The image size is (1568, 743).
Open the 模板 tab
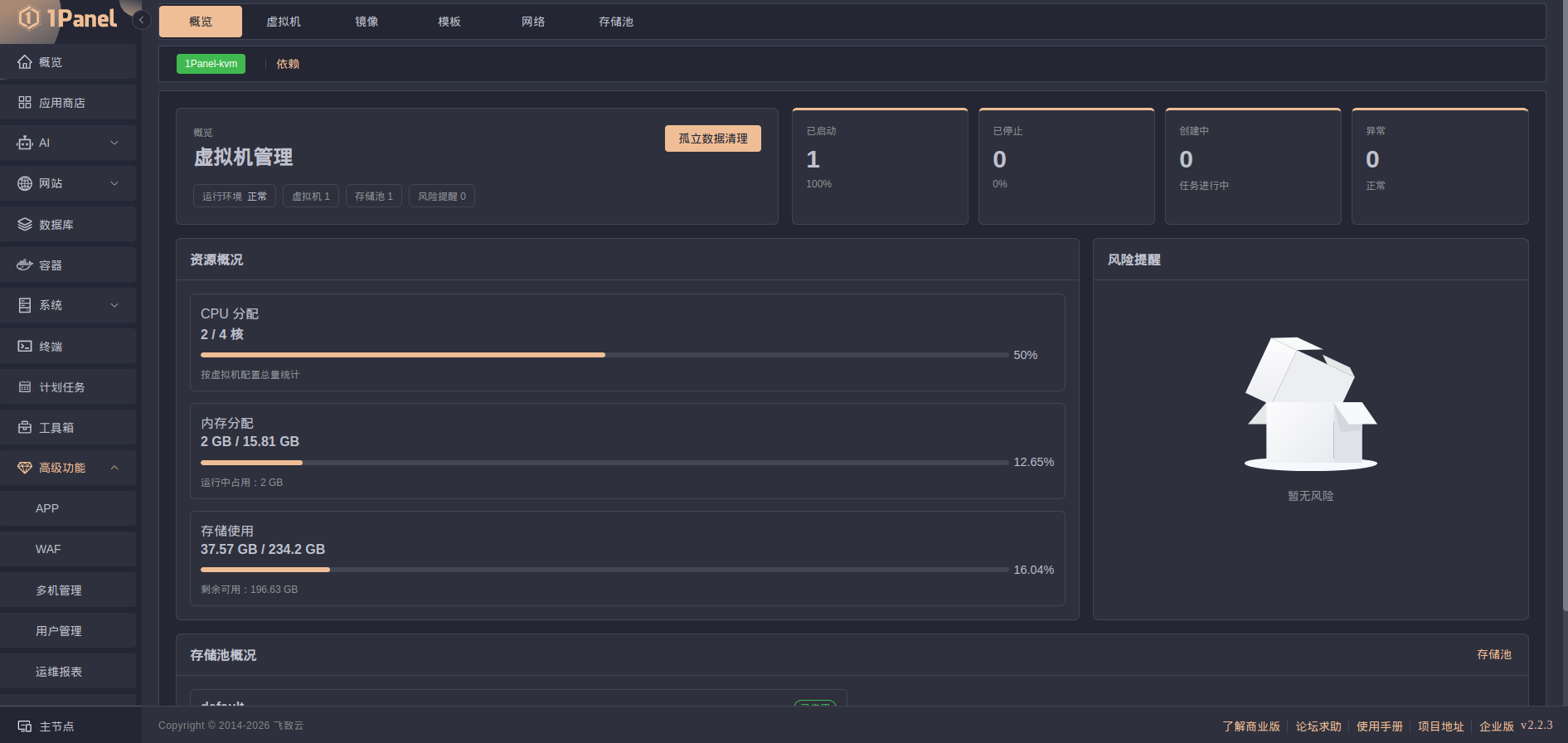click(x=449, y=22)
